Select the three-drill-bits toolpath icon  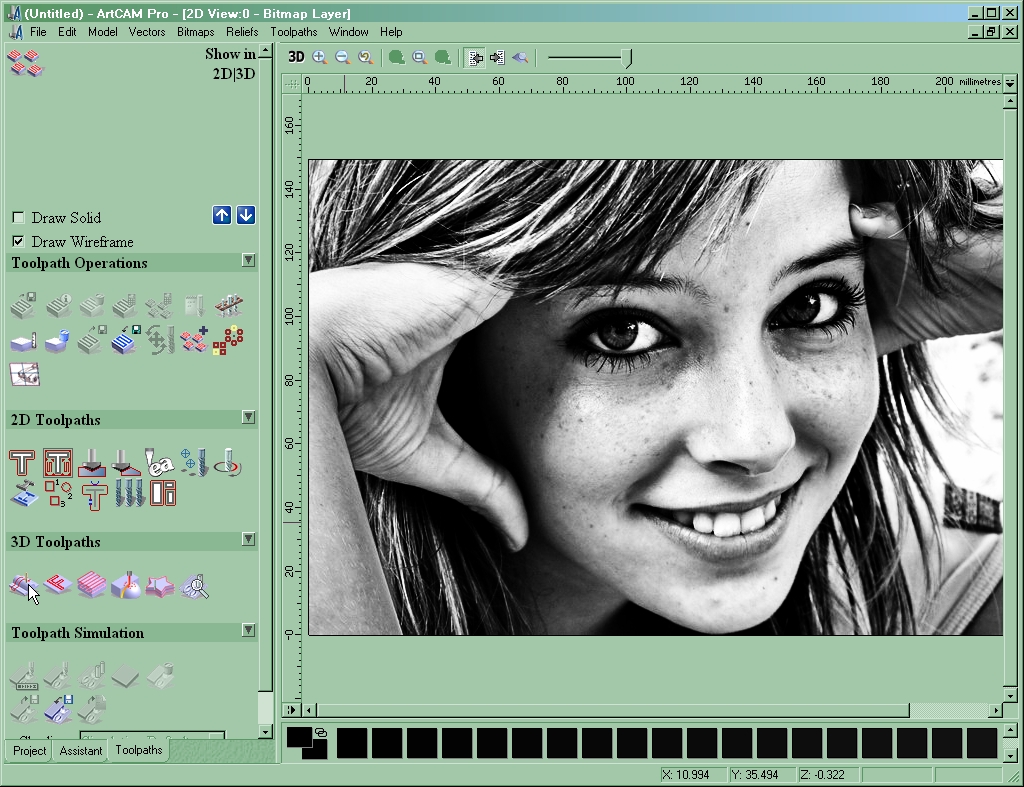click(x=129, y=493)
